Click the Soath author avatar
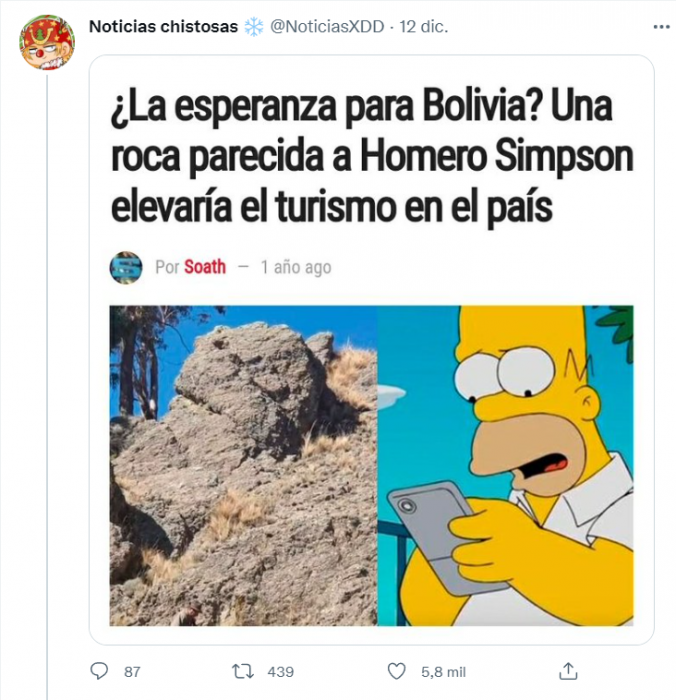676x700 pixels. coord(126,267)
